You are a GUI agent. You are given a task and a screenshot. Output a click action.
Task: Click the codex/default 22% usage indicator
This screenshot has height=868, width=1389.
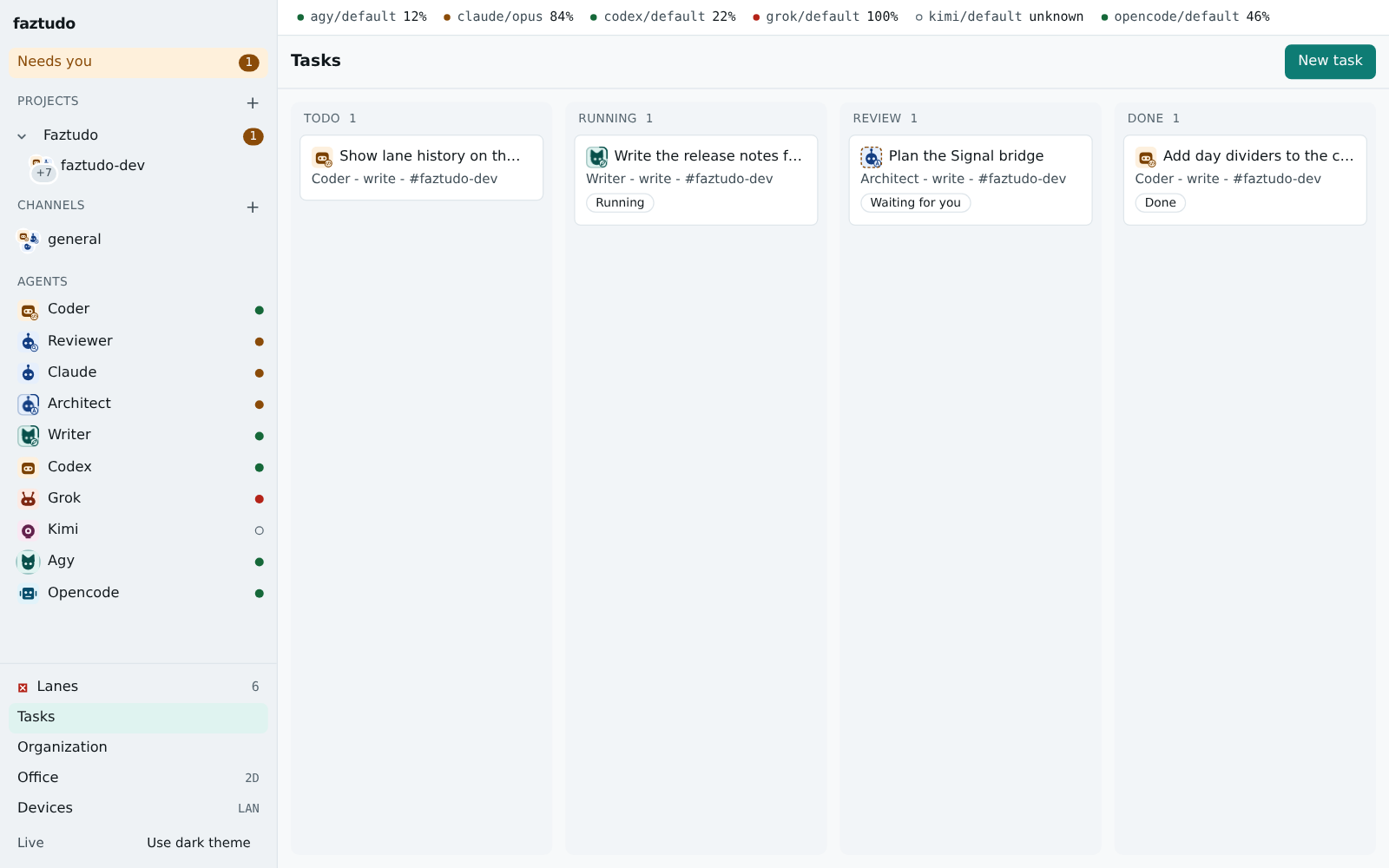click(x=662, y=17)
